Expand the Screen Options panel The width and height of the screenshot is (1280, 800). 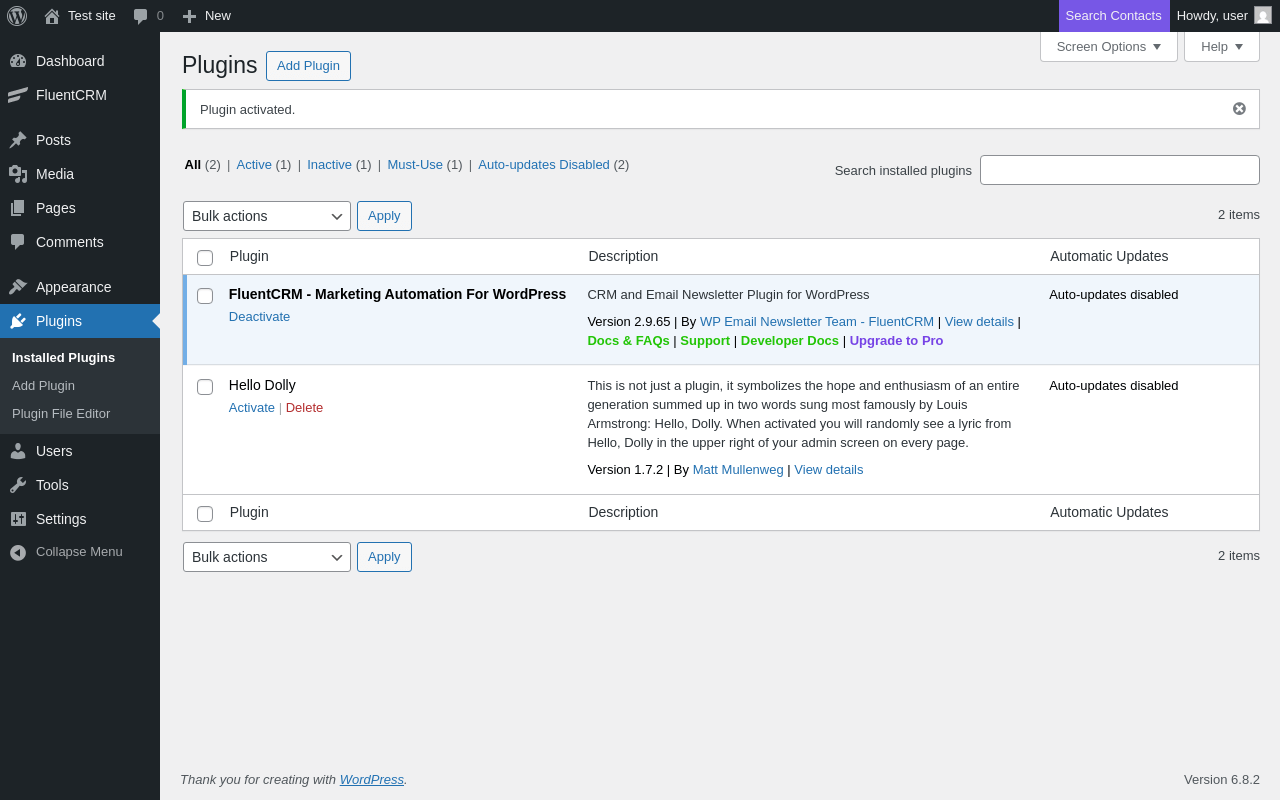tap(1109, 46)
